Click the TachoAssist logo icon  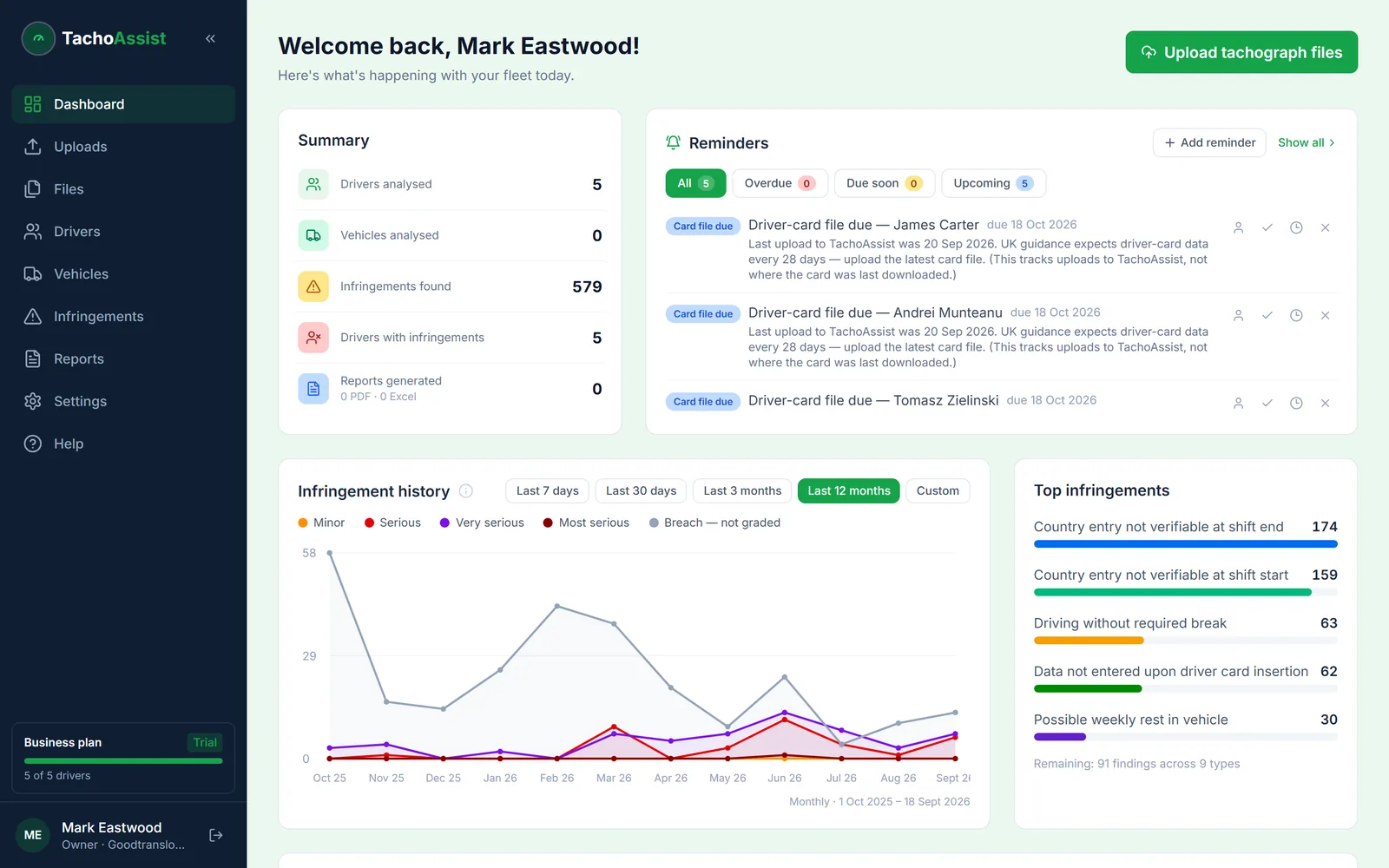point(38,38)
